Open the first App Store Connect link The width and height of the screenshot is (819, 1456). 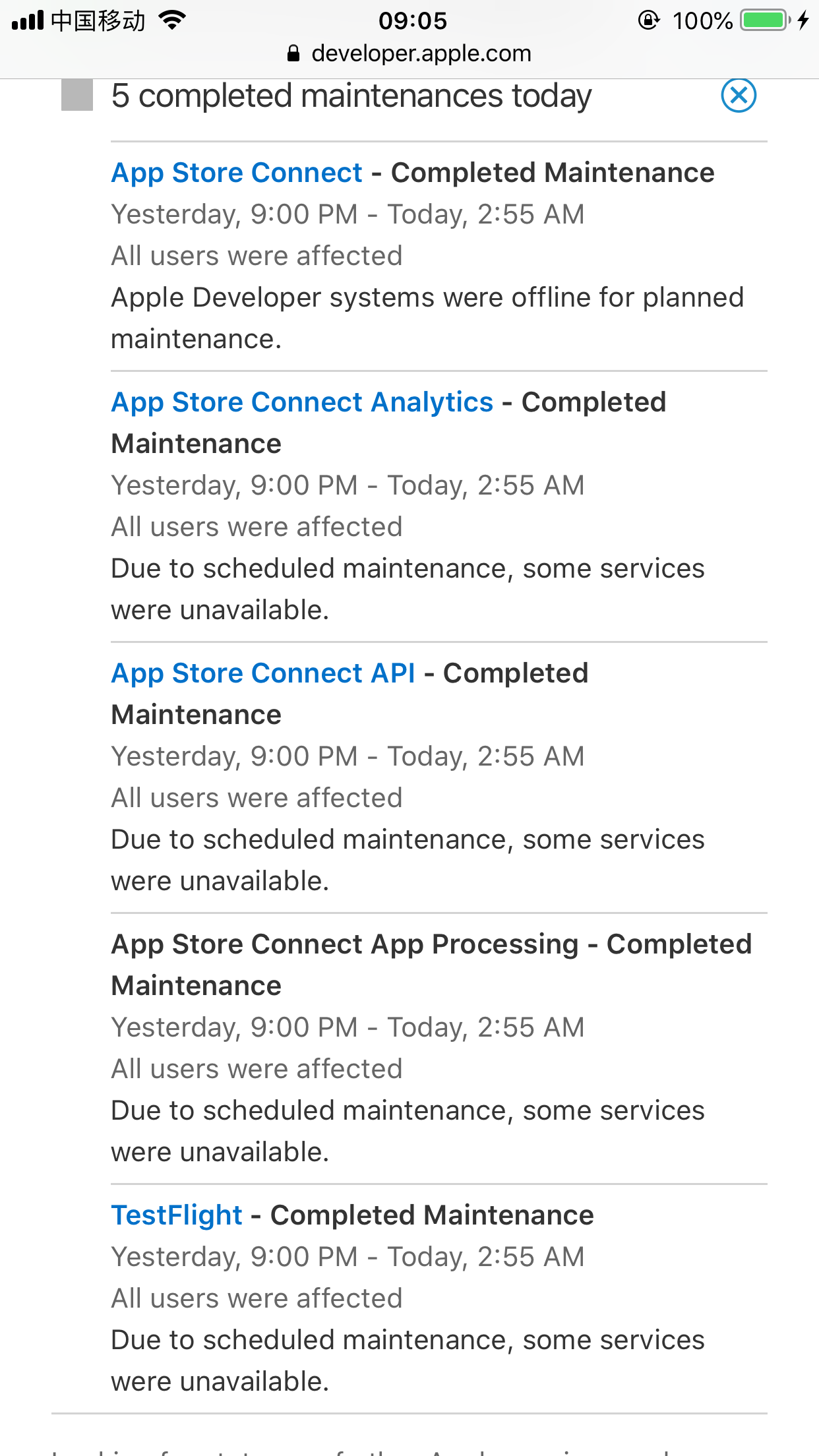tap(237, 173)
